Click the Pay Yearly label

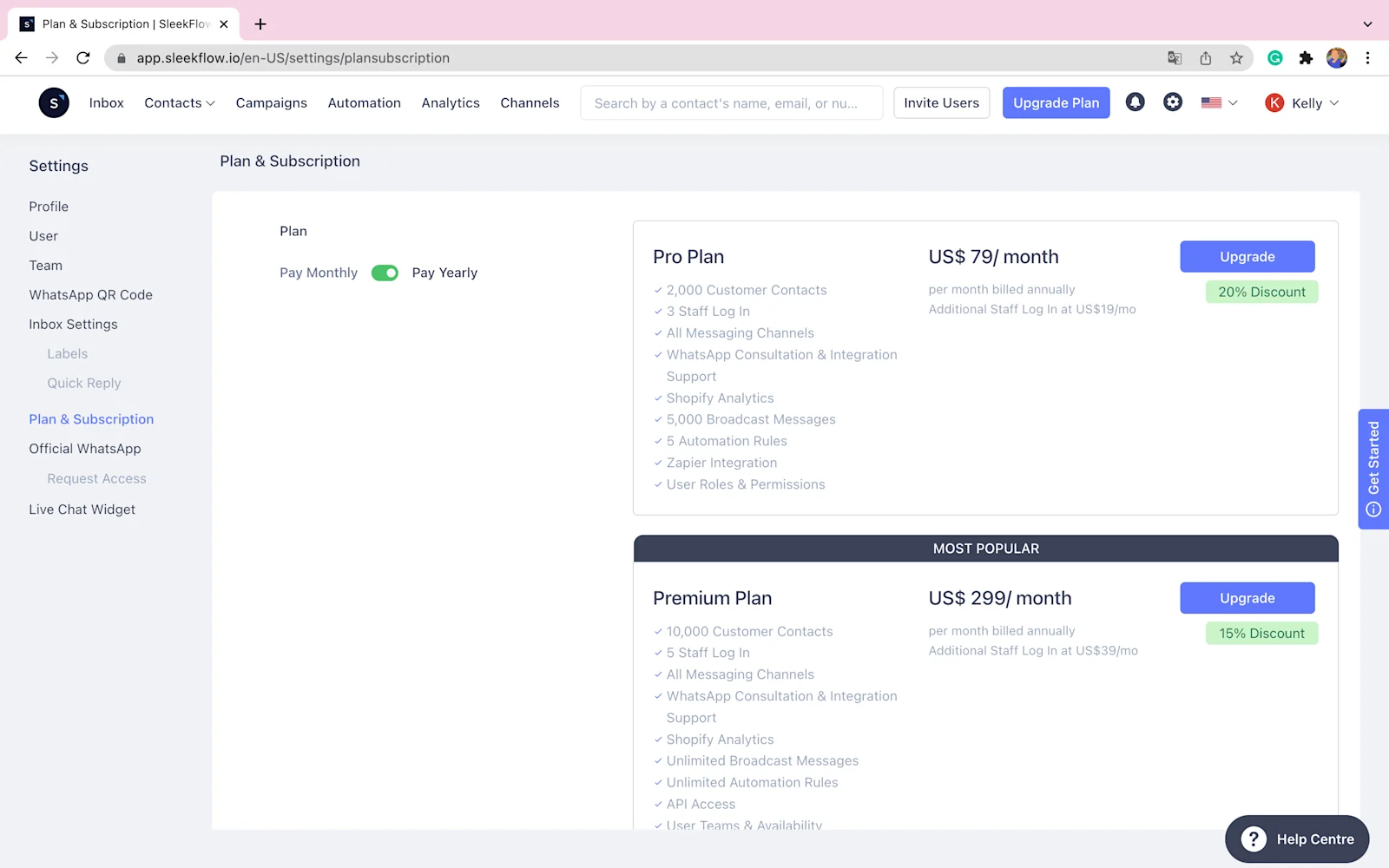(x=444, y=273)
